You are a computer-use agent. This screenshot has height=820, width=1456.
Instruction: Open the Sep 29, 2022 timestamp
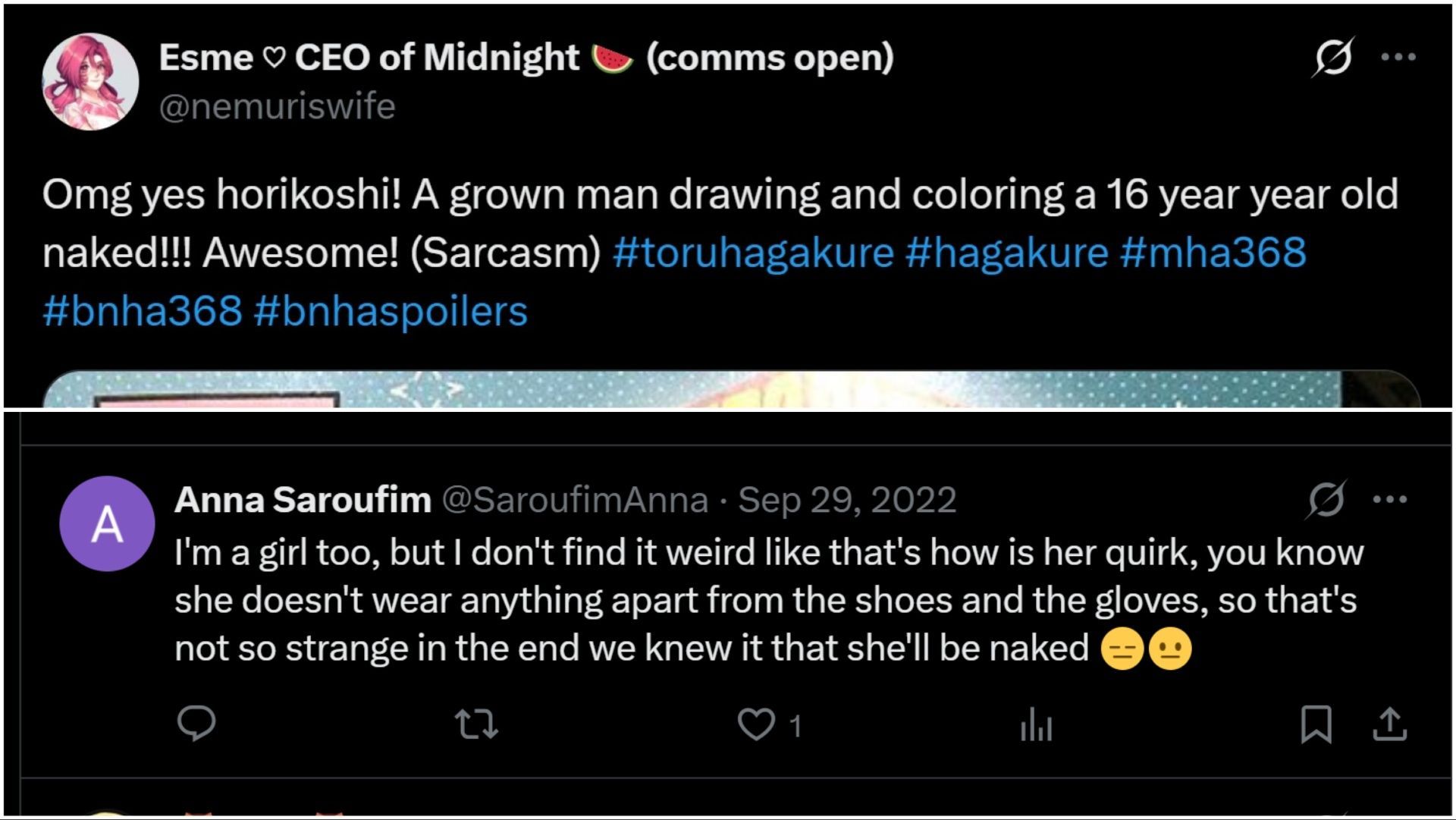[x=847, y=500]
